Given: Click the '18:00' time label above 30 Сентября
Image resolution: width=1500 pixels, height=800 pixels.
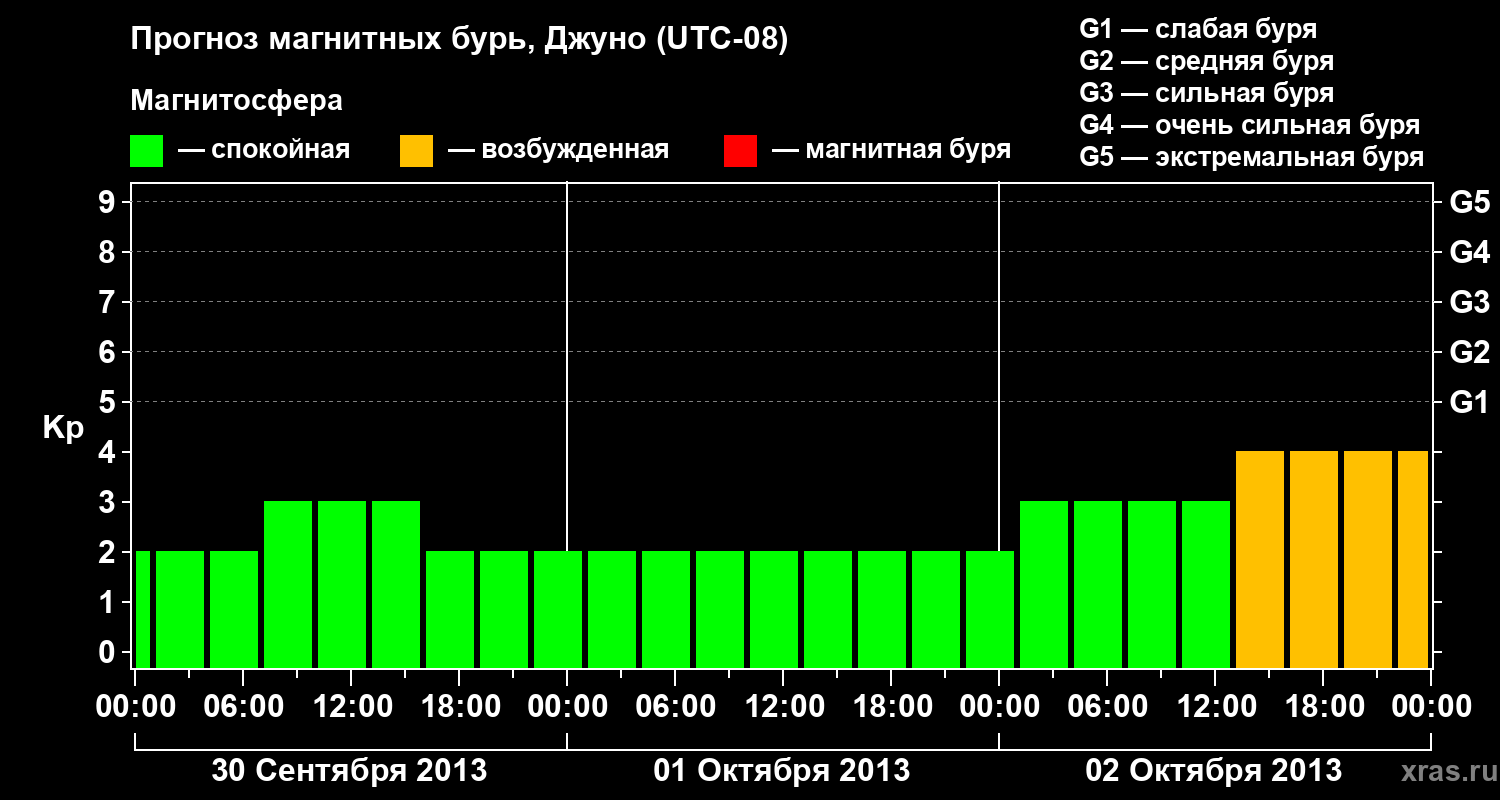Looking at the screenshot, I should pos(459,706).
